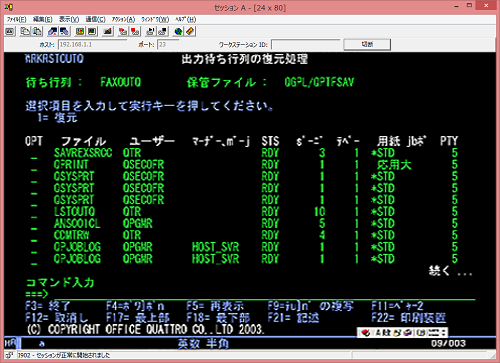Click the copy toolbar icon

(25, 31)
